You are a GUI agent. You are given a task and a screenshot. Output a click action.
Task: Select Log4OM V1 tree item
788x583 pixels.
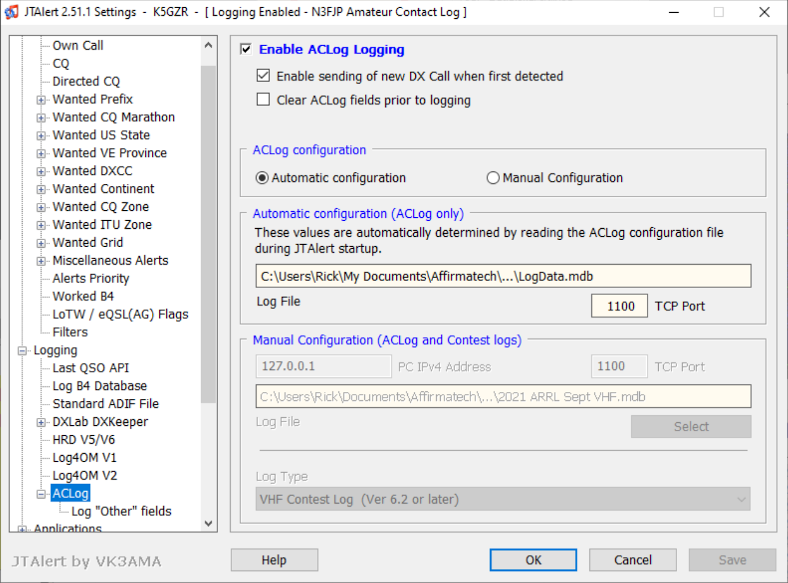click(84, 458)
